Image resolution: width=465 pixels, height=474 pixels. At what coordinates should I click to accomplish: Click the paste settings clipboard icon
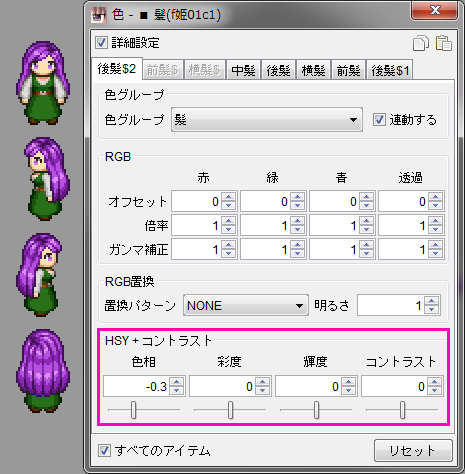click(x=444, y=43)
